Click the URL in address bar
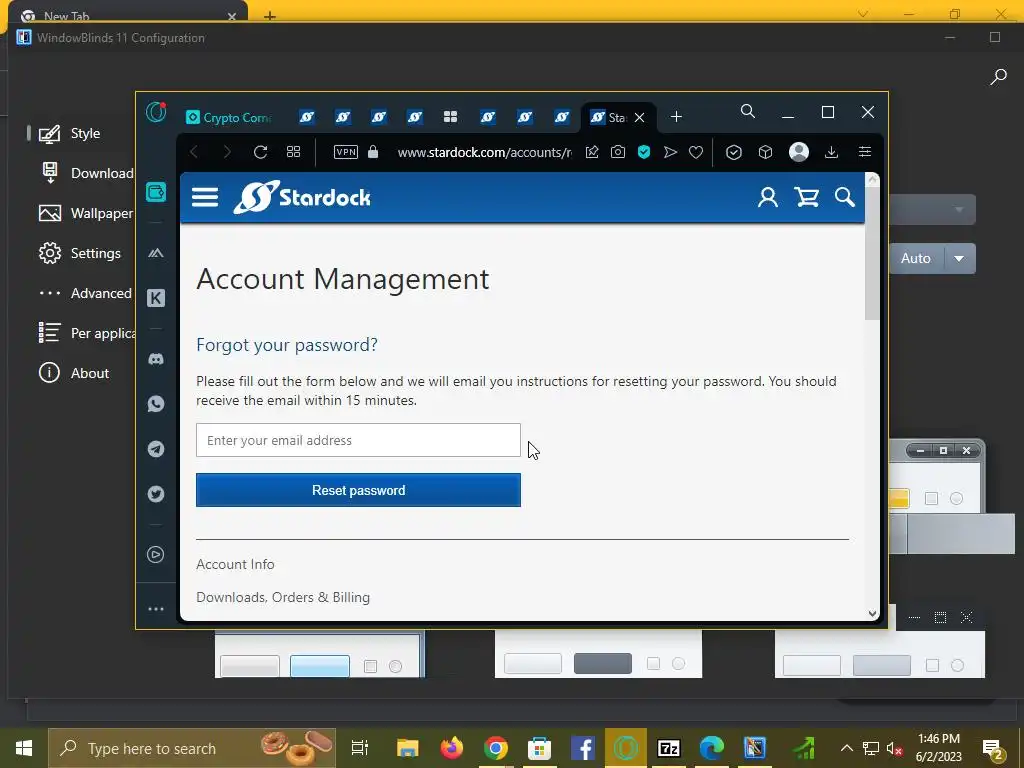 (x=485, y=152)
